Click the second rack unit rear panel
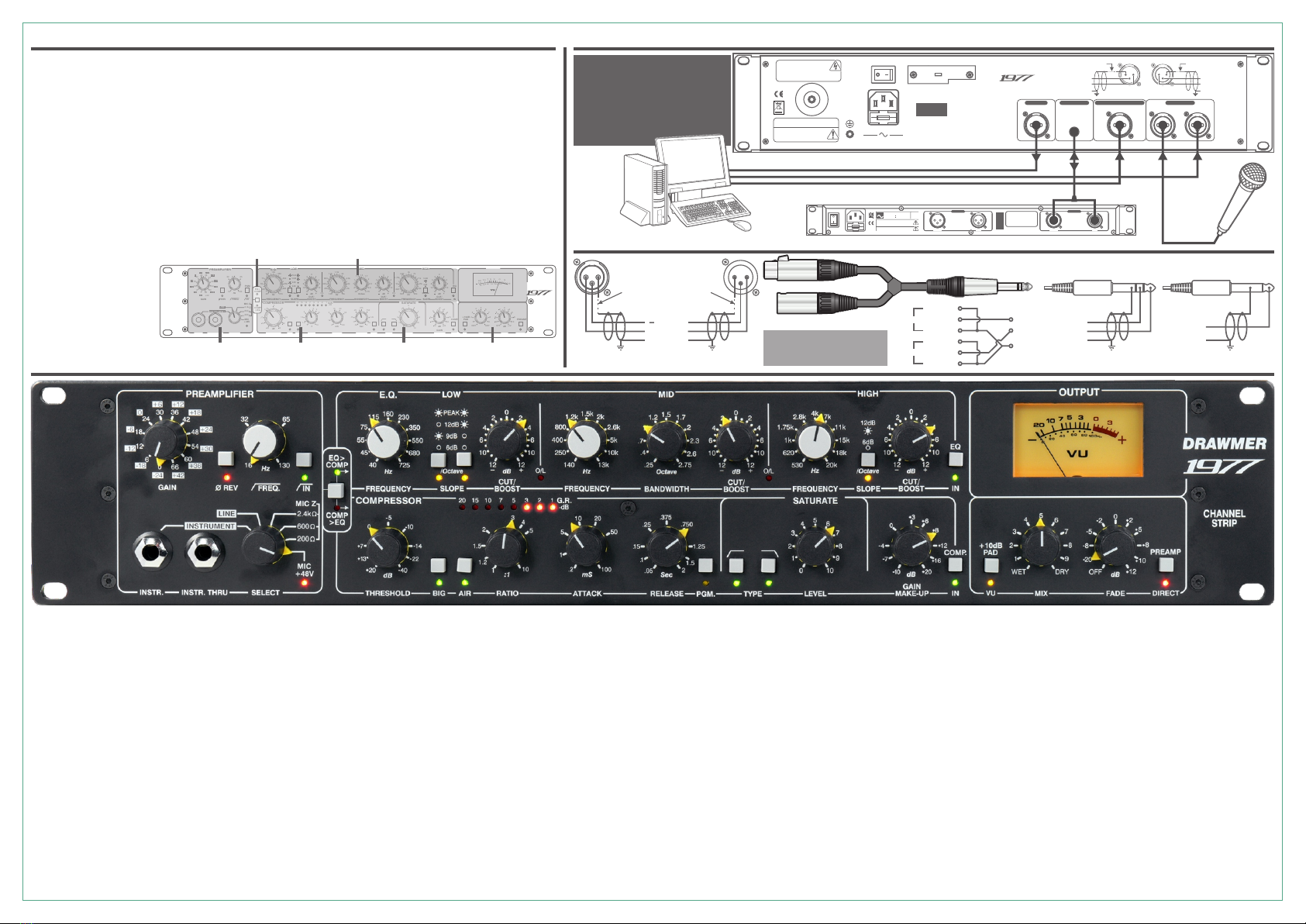 971,220
